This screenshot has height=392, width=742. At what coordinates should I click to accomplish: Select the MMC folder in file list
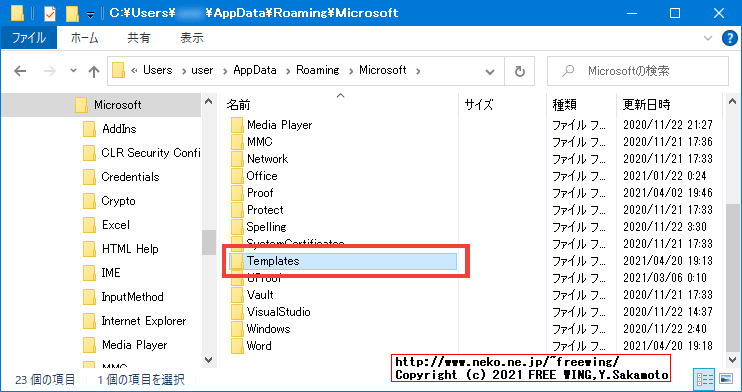[259, 142]
